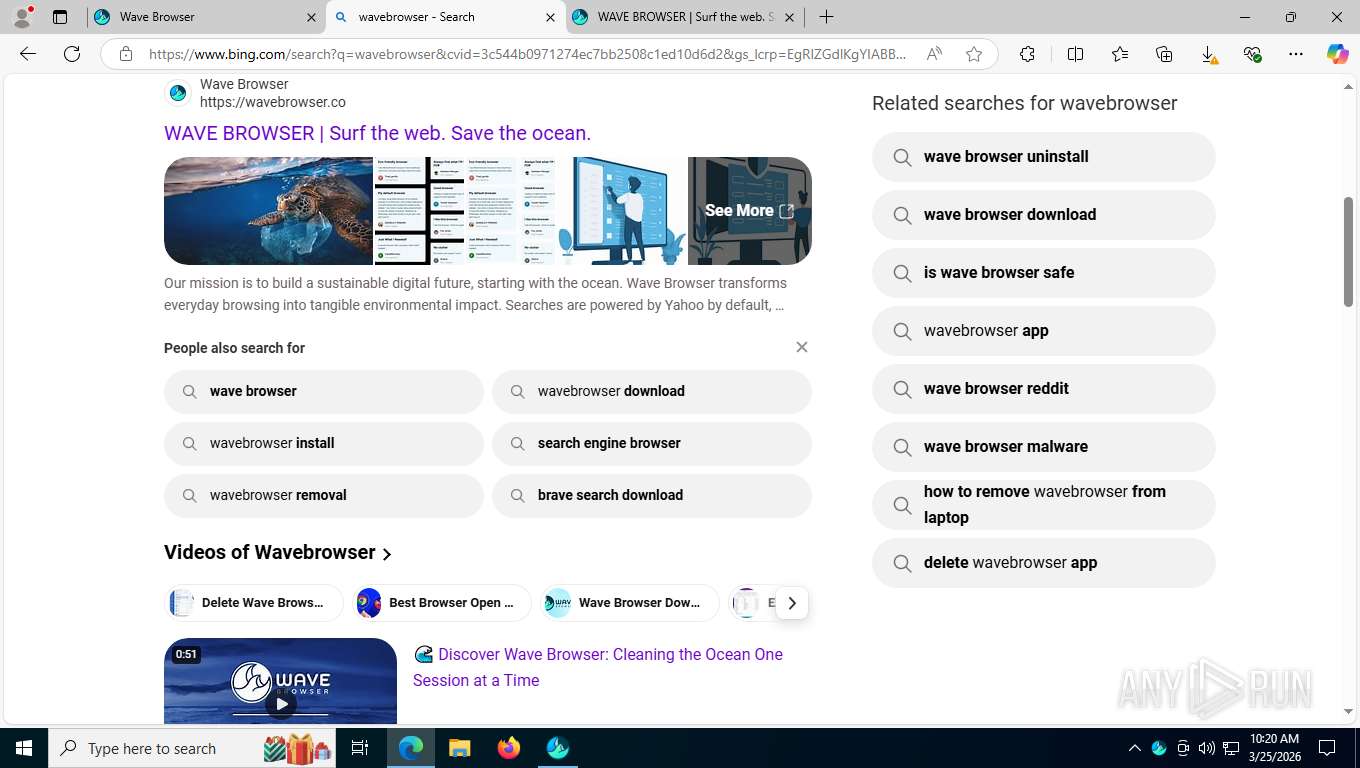Select 'brave search download' suggestion
The height and width of the screenshot is (768, 1360).
tap(652, 496)
